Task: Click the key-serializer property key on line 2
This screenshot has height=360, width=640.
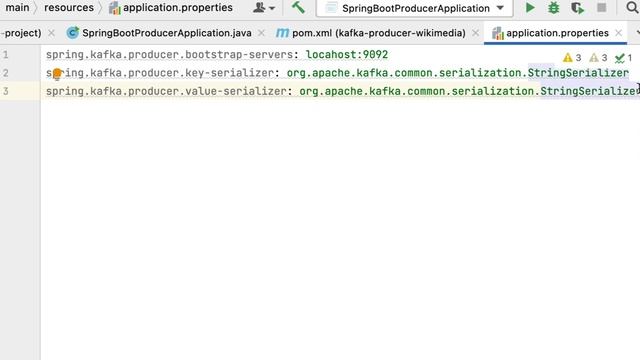Action: click(160, 73)
